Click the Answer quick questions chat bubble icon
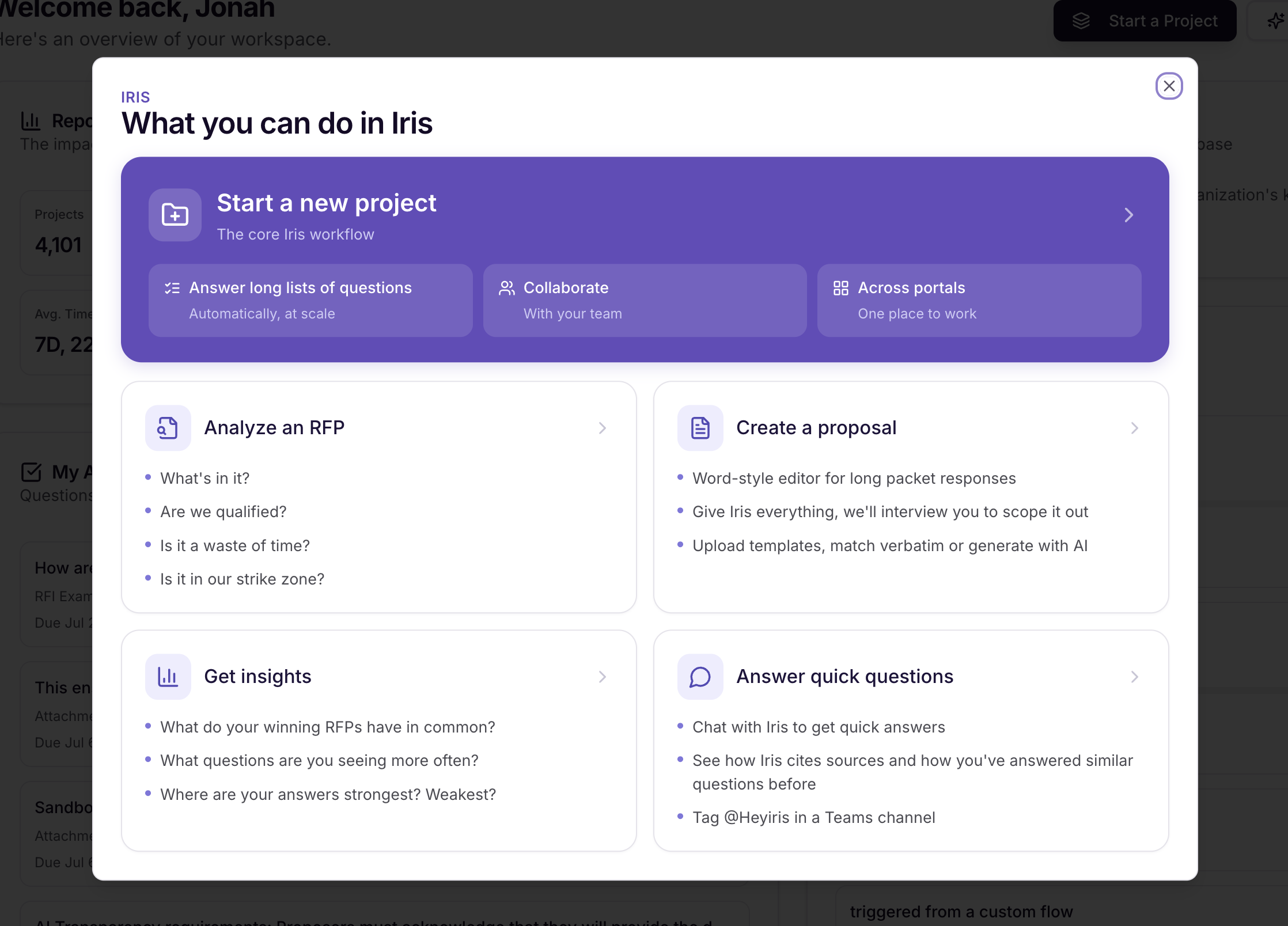Viewport: 1288px width, 926px height. [x=700, y=677]
